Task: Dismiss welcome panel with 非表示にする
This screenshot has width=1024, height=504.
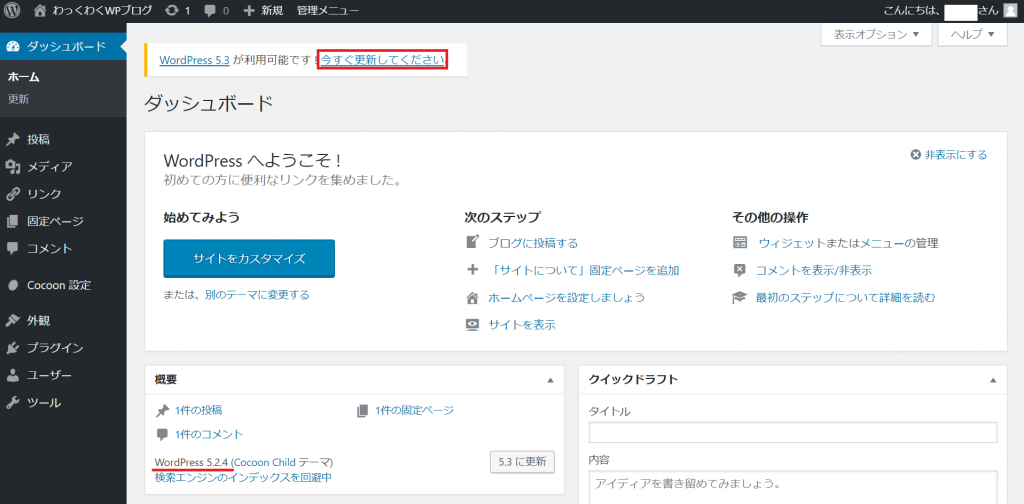Action: pos(948,155)
